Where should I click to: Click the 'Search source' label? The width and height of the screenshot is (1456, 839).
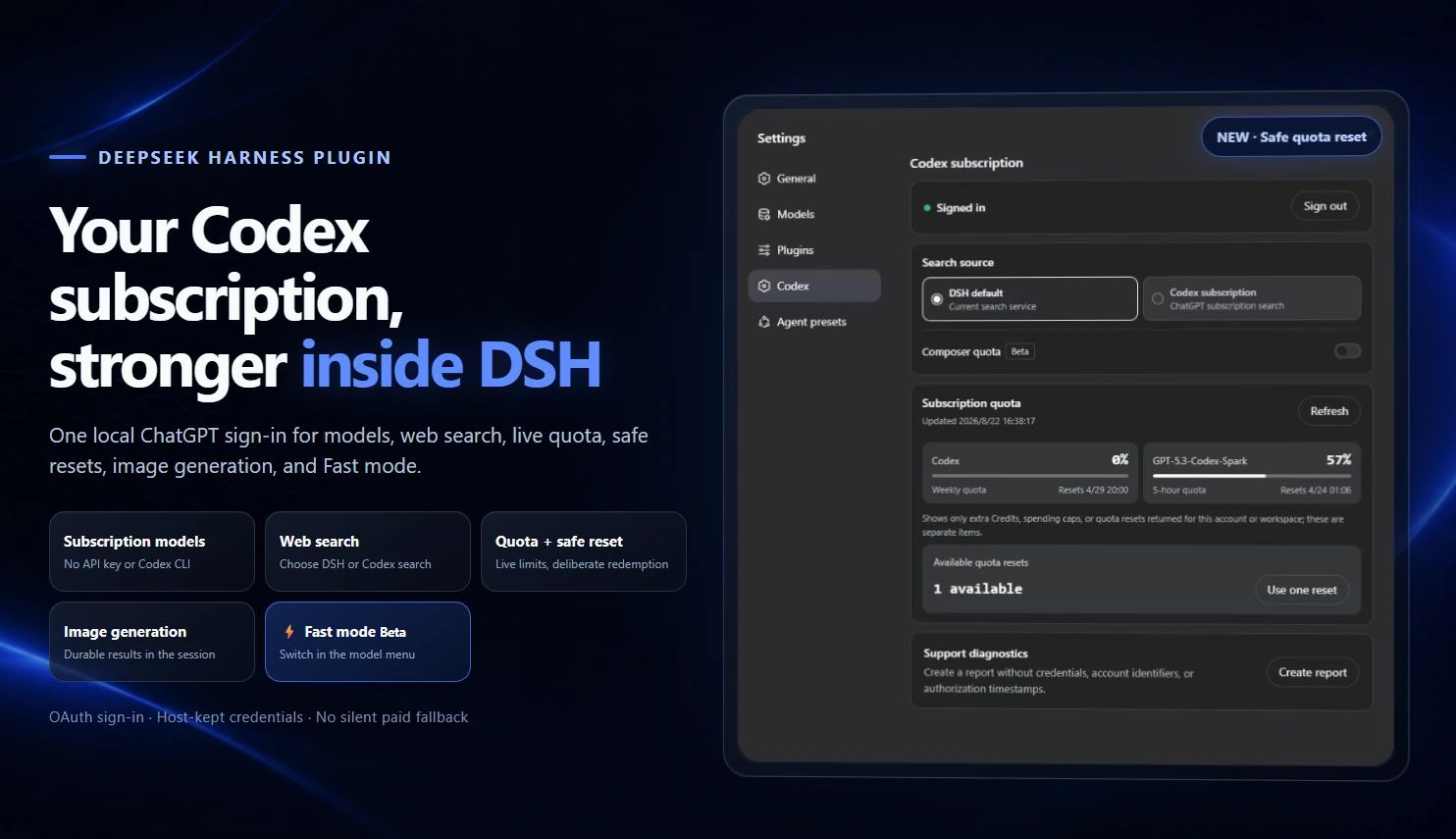[x=958, y=262]
